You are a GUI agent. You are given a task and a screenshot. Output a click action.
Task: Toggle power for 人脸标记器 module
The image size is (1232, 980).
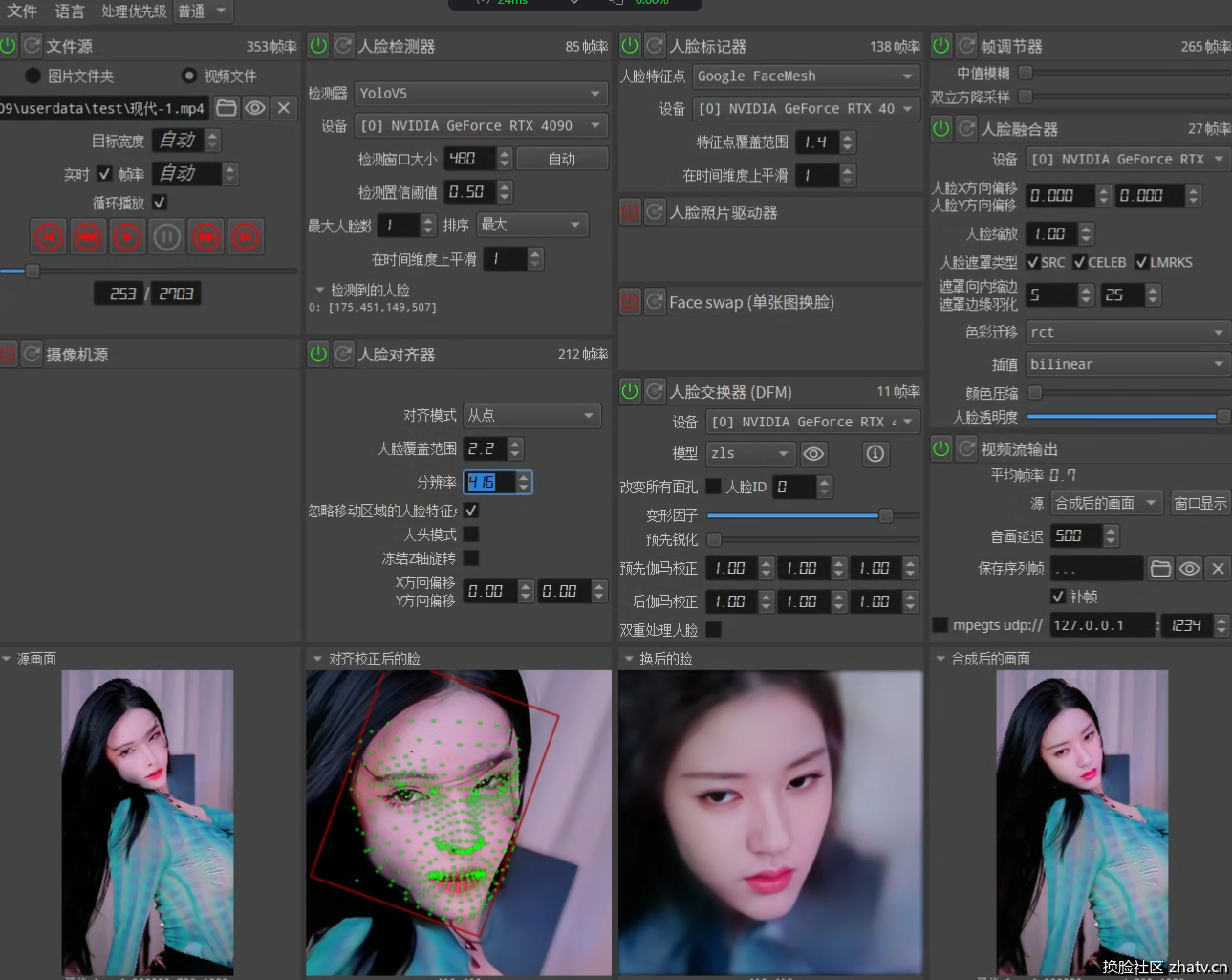[630, 45]
